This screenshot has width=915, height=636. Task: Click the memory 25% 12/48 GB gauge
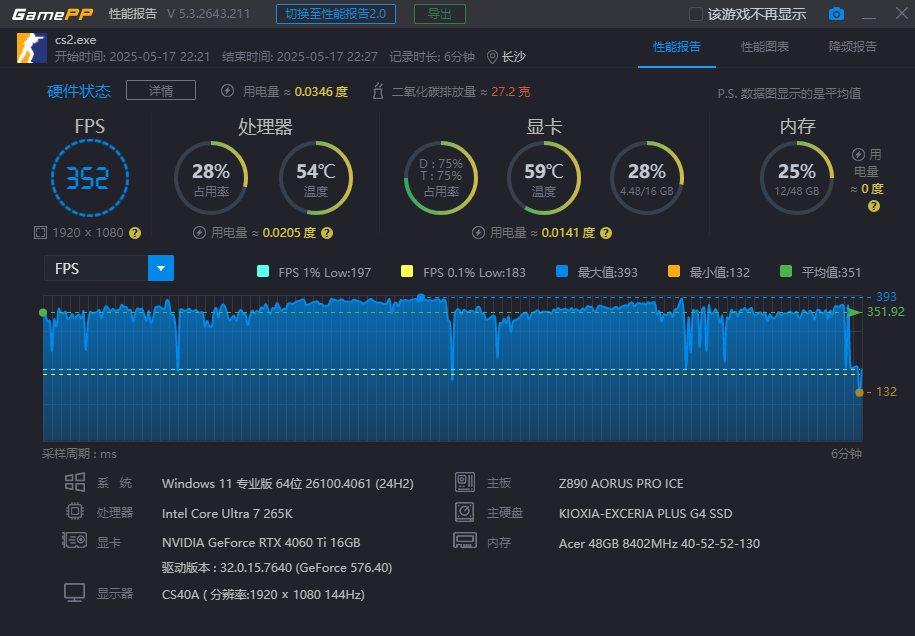[797, 178]
